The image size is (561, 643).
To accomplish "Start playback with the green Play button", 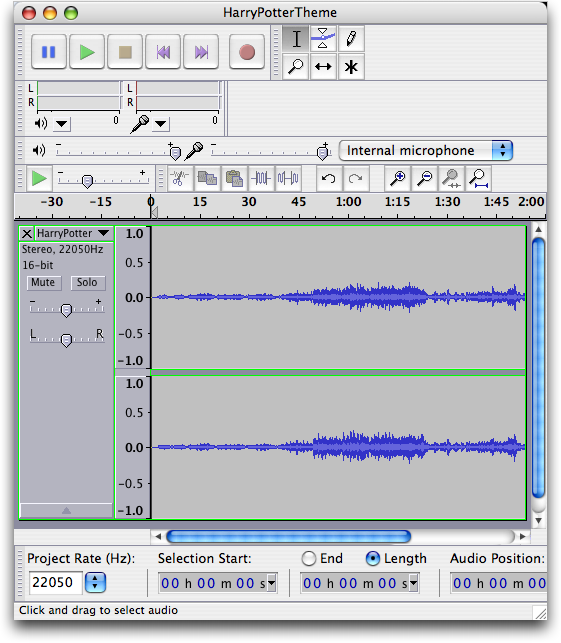I will (87, 52).
